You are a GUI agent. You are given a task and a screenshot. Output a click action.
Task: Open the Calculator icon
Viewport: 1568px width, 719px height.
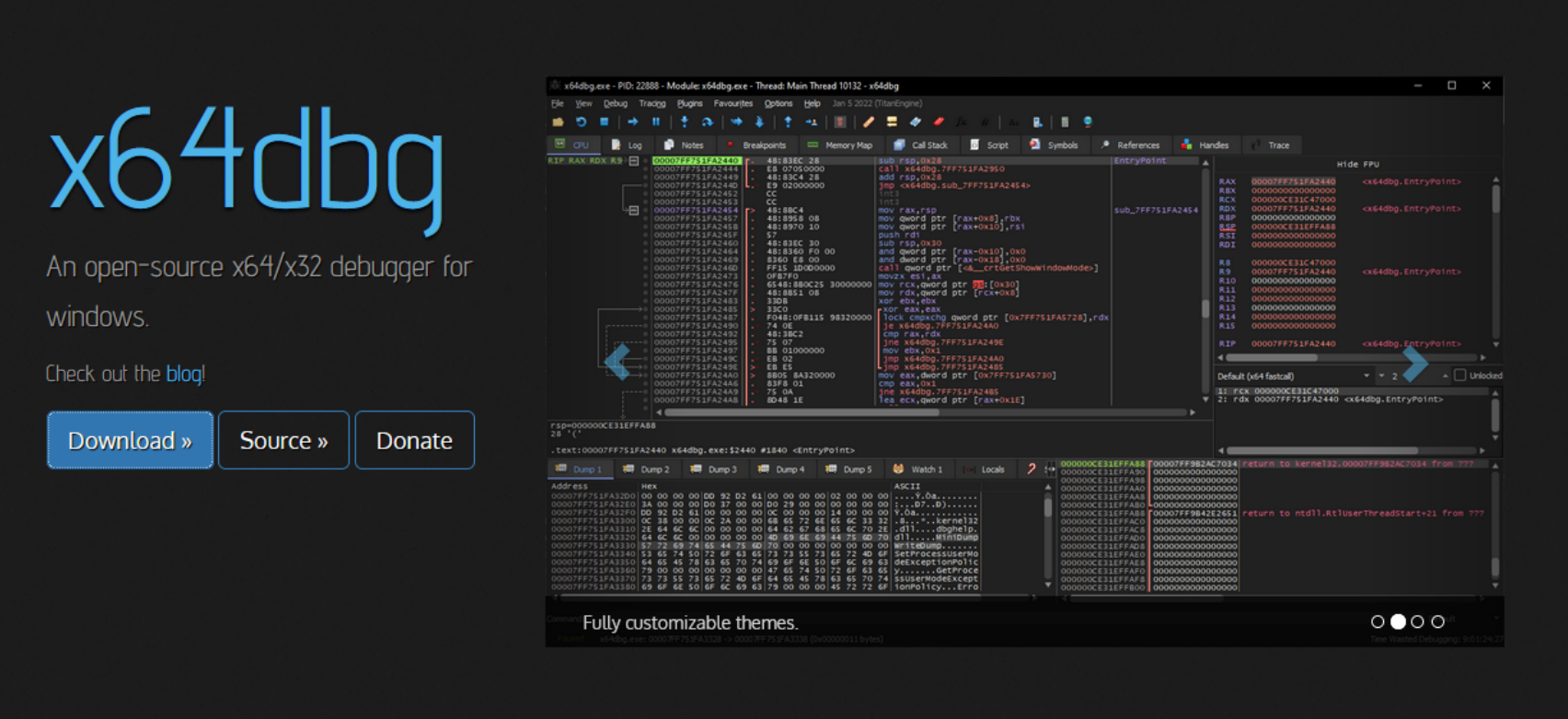pyautogui.click(x=1065, y=122)
